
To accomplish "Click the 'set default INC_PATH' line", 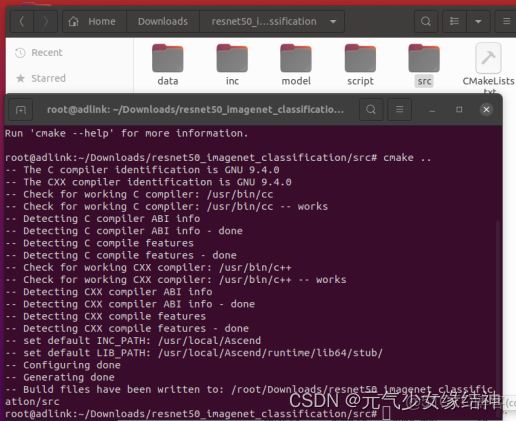I will (133, 341).
